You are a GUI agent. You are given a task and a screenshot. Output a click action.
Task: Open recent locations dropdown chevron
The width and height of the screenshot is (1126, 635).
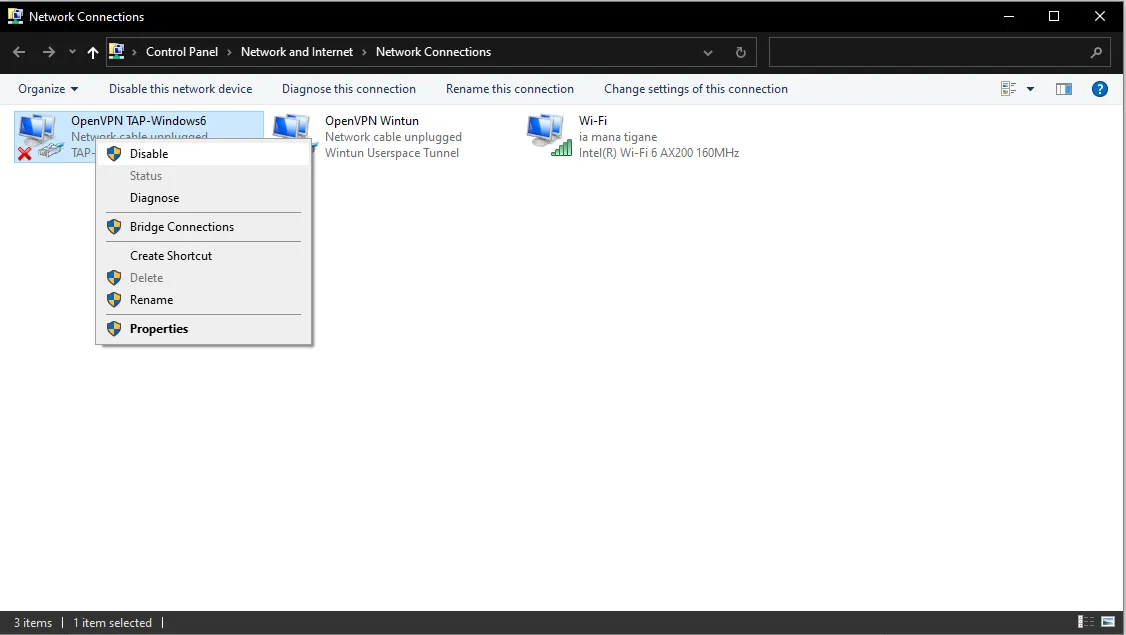pos(72,52)
